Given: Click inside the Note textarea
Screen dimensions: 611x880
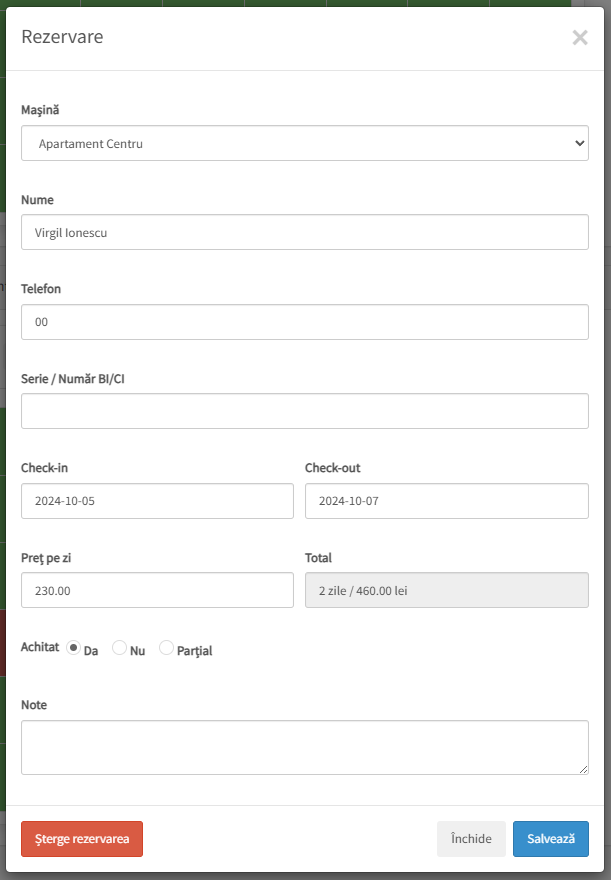Looking at the screenshot, I should click(305, 747).
